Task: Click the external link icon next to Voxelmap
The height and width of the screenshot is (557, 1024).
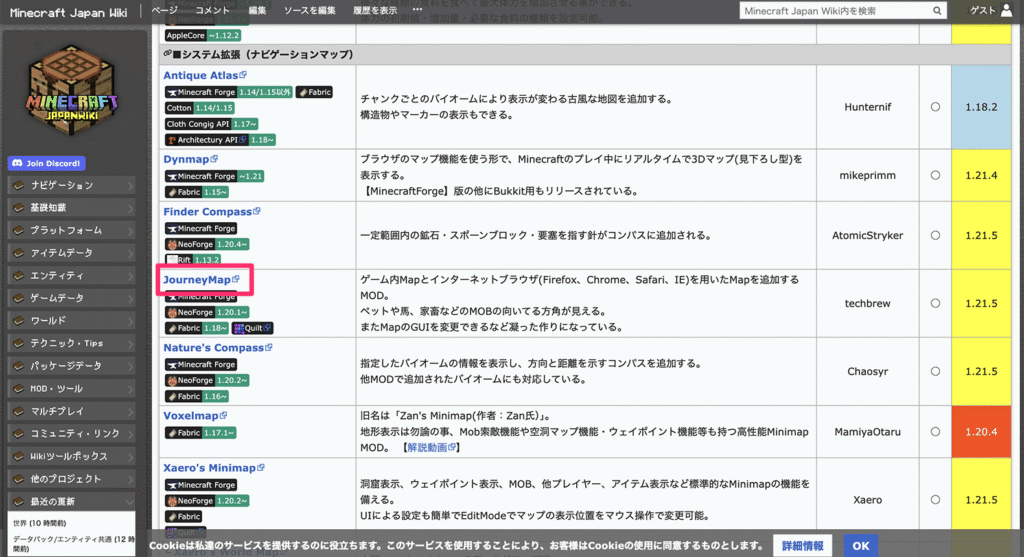Action: tap(223, 415)
